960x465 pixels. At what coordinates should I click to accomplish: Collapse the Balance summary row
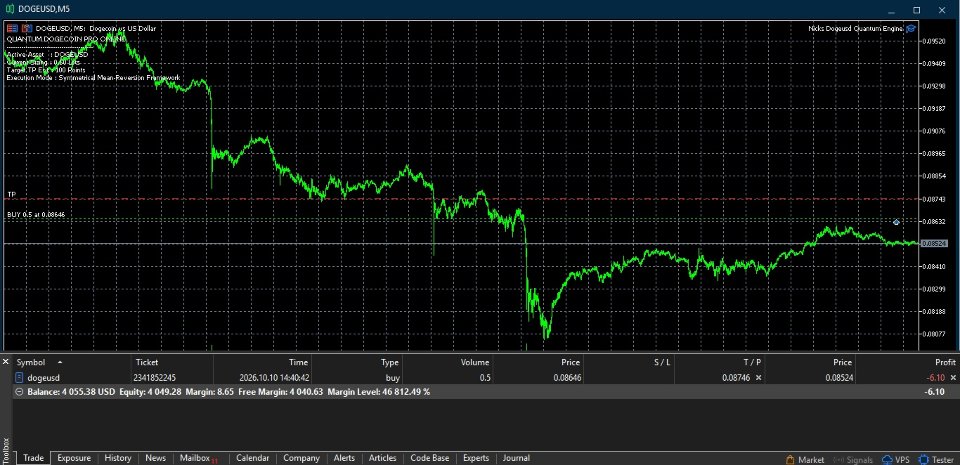pos(20,392)
